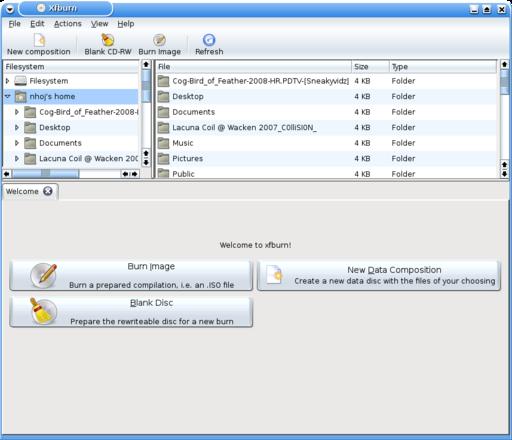This screenshot has width=512, height=440.
Task: Open the Actions menu
Action: (68, 24)
